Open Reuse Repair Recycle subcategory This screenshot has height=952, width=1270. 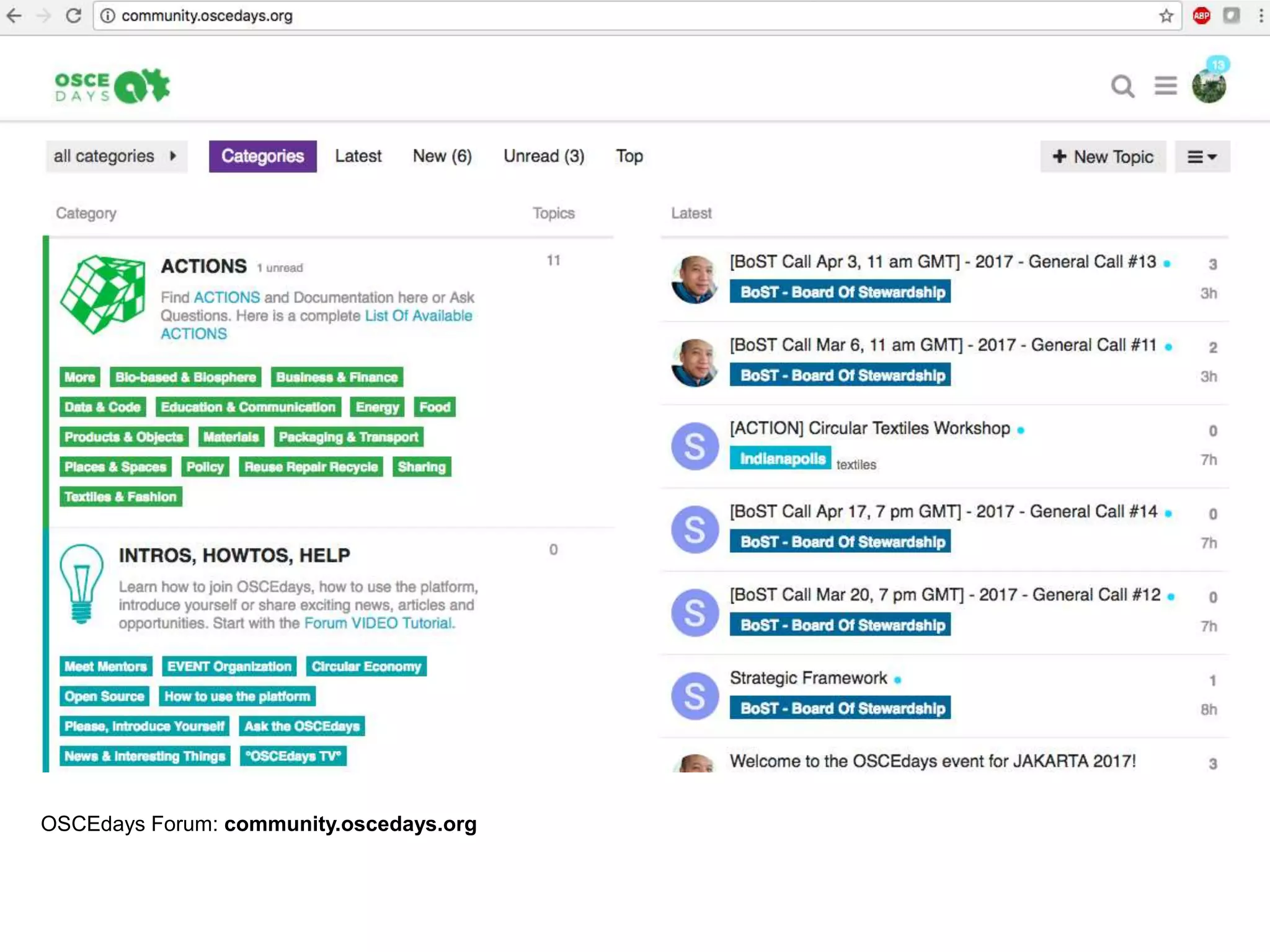point(311,467)
